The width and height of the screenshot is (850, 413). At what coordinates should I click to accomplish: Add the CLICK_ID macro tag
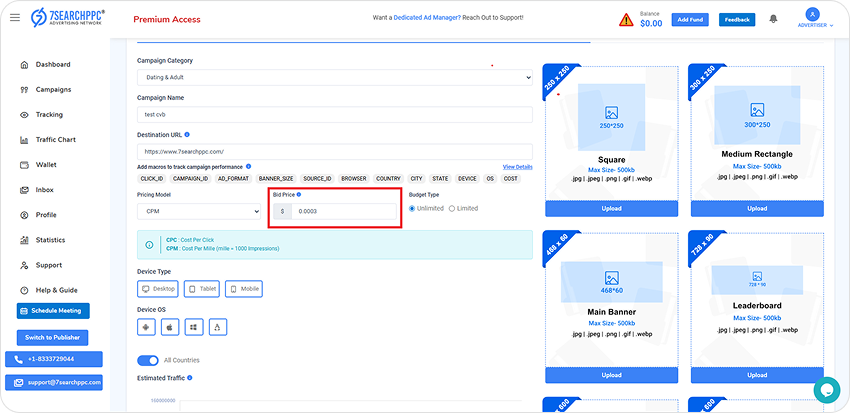coord(151,178)
